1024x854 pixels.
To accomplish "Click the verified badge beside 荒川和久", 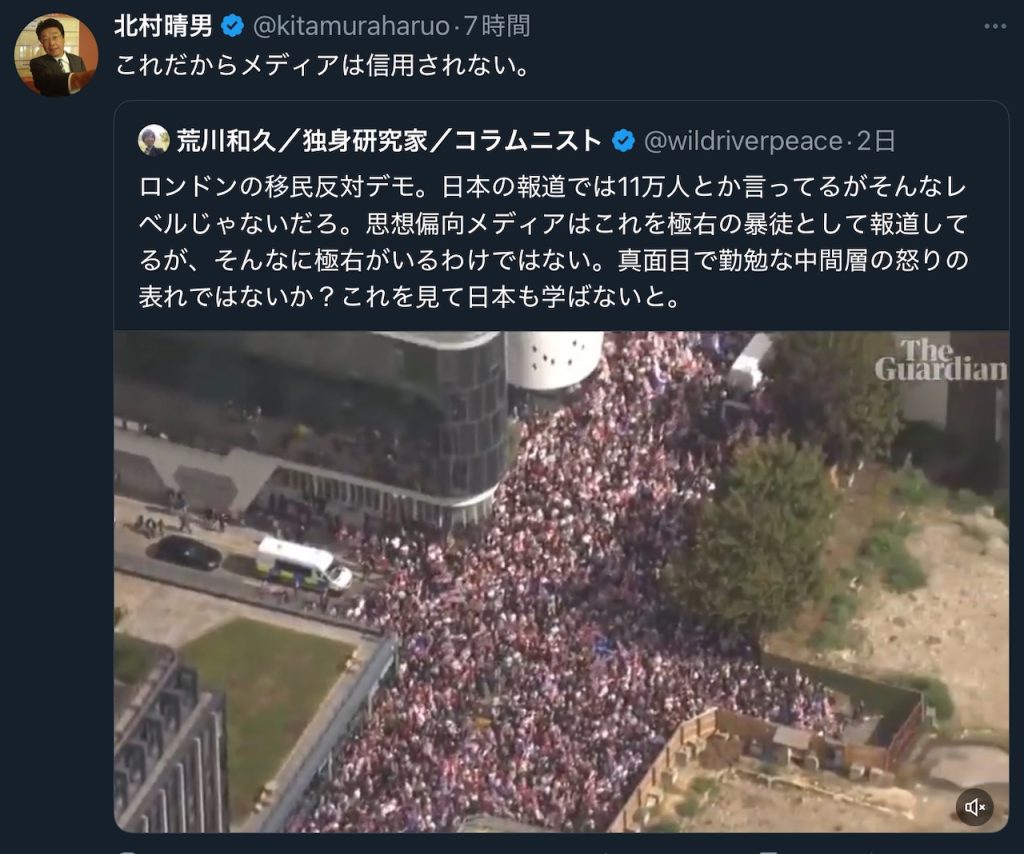I will (x=624, y=140).
